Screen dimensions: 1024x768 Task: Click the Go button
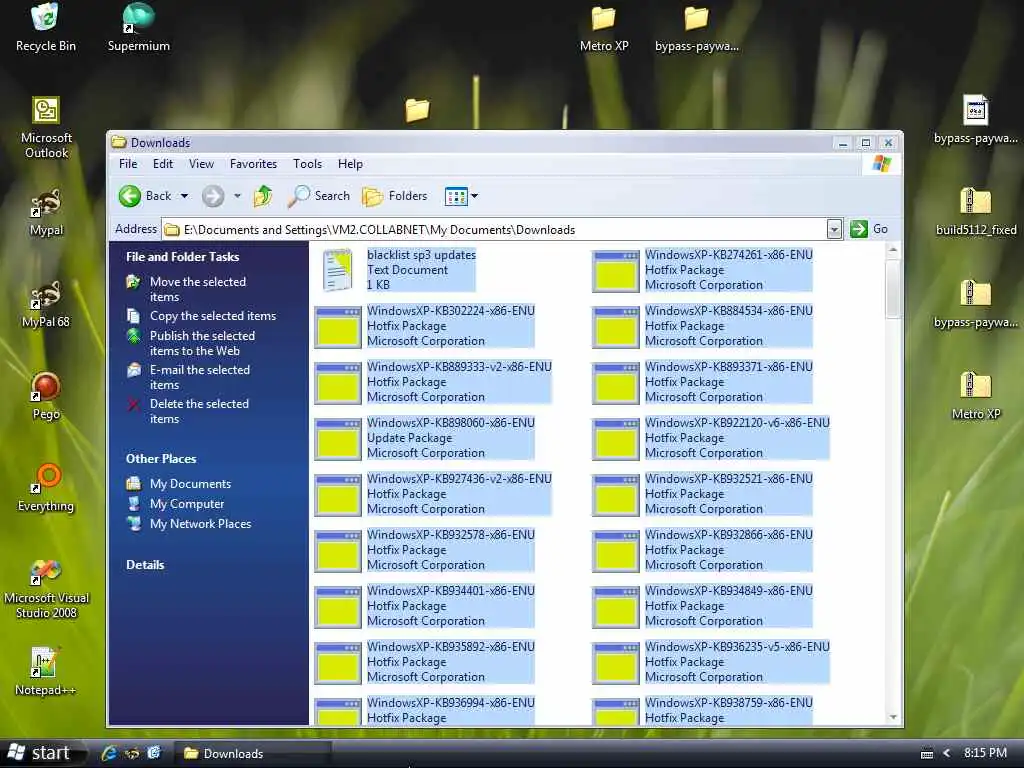[x=869, y=229]
